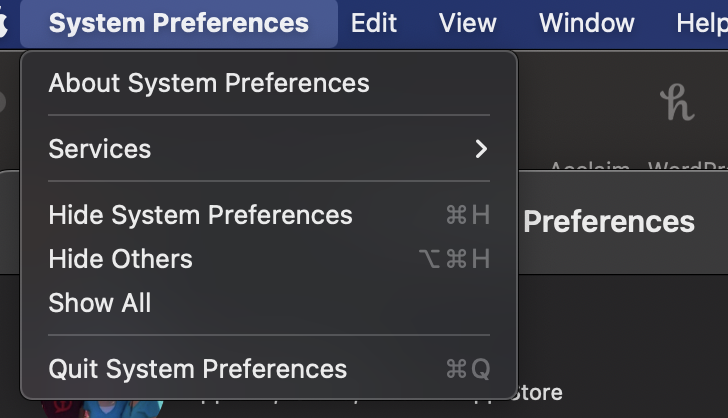Open the Edit menu
728x418 pixels.
[374, 23]
